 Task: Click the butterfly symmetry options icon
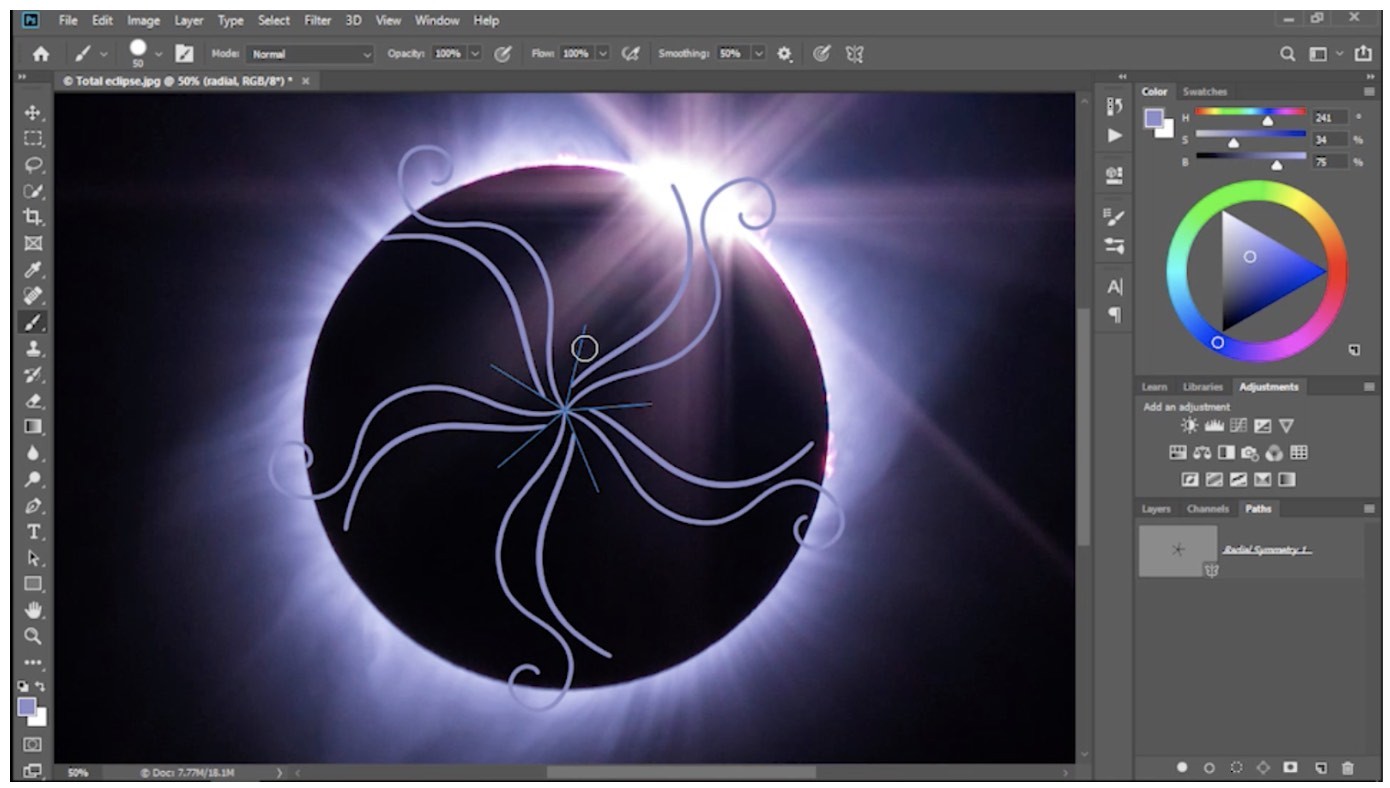point(854,54)
